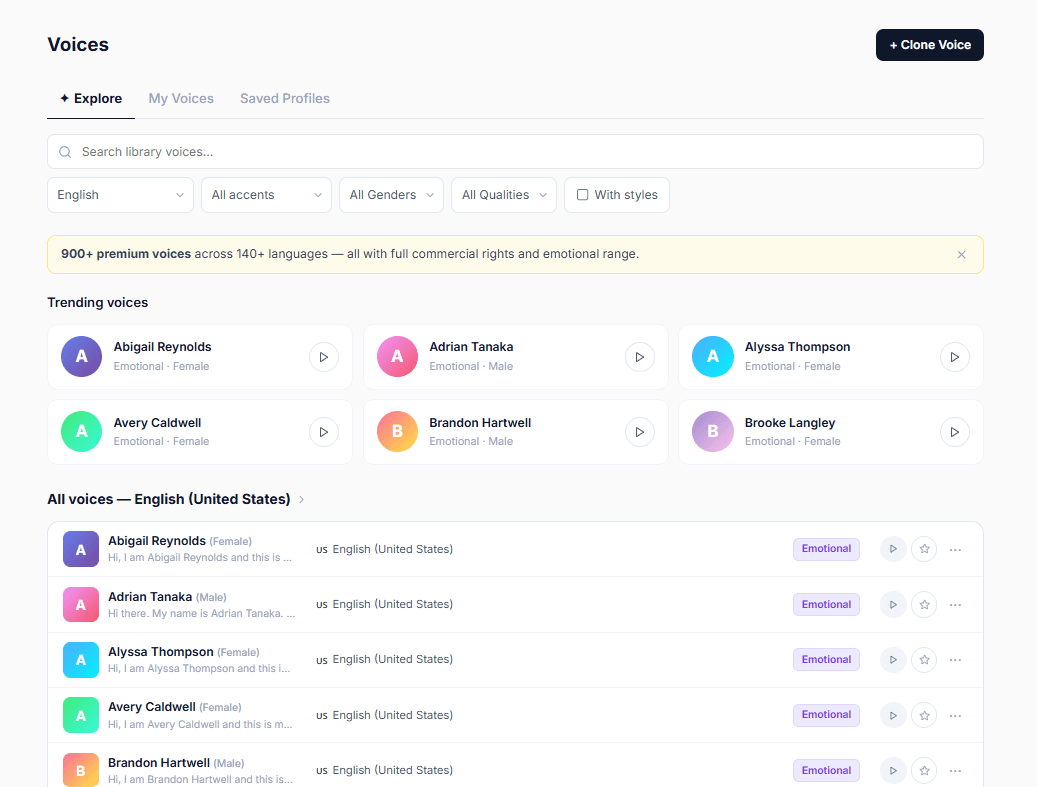
Task: Play Brandon Hartwell trending voice preview
Action: 640,432
